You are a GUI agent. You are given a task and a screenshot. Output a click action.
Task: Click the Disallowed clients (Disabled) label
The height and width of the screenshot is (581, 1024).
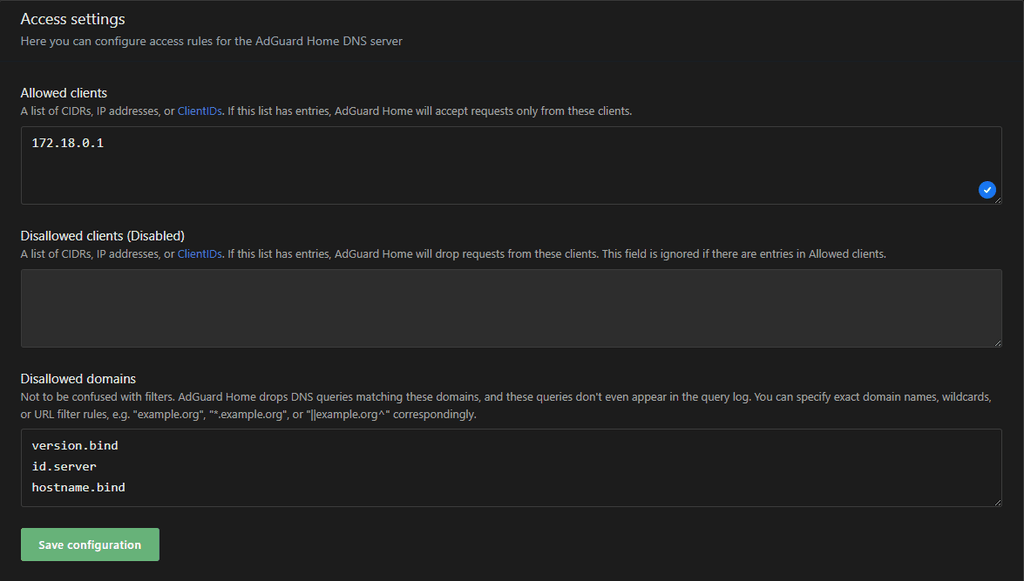pos(102,236)
